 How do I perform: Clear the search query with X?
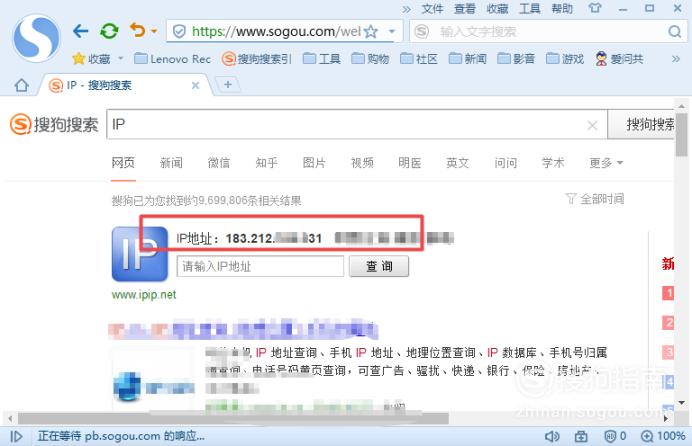[592, 125]
